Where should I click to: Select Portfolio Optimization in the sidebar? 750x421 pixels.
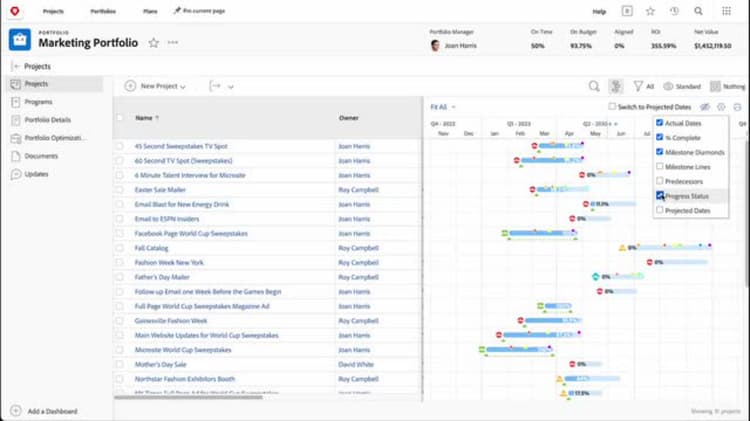point(56,138)
